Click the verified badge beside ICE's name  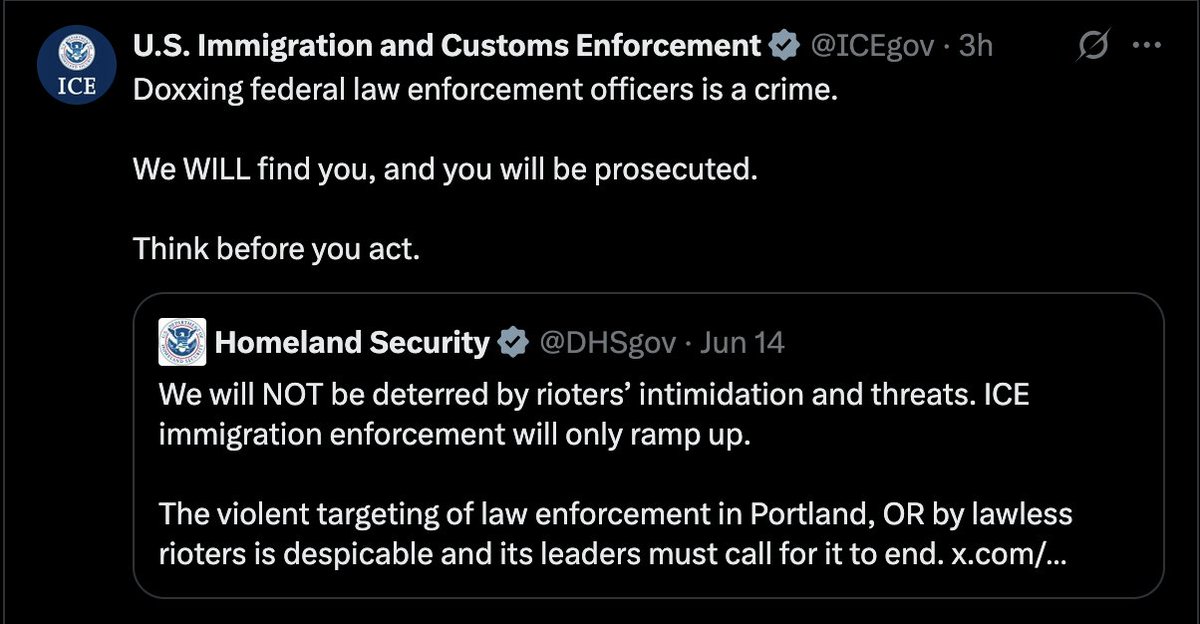pyautogui.click(x=784, y=46)
